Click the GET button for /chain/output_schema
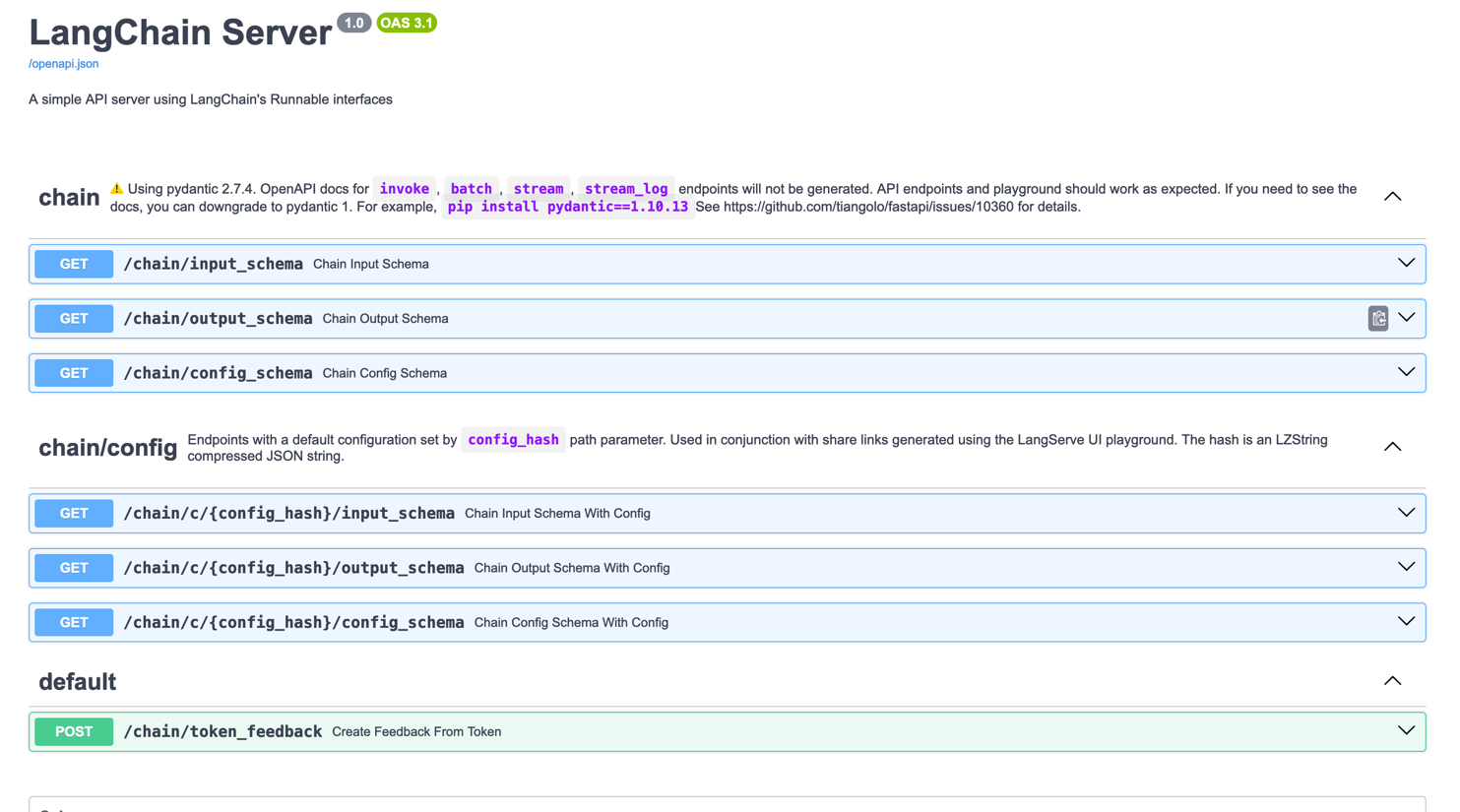 pos(74,319)
